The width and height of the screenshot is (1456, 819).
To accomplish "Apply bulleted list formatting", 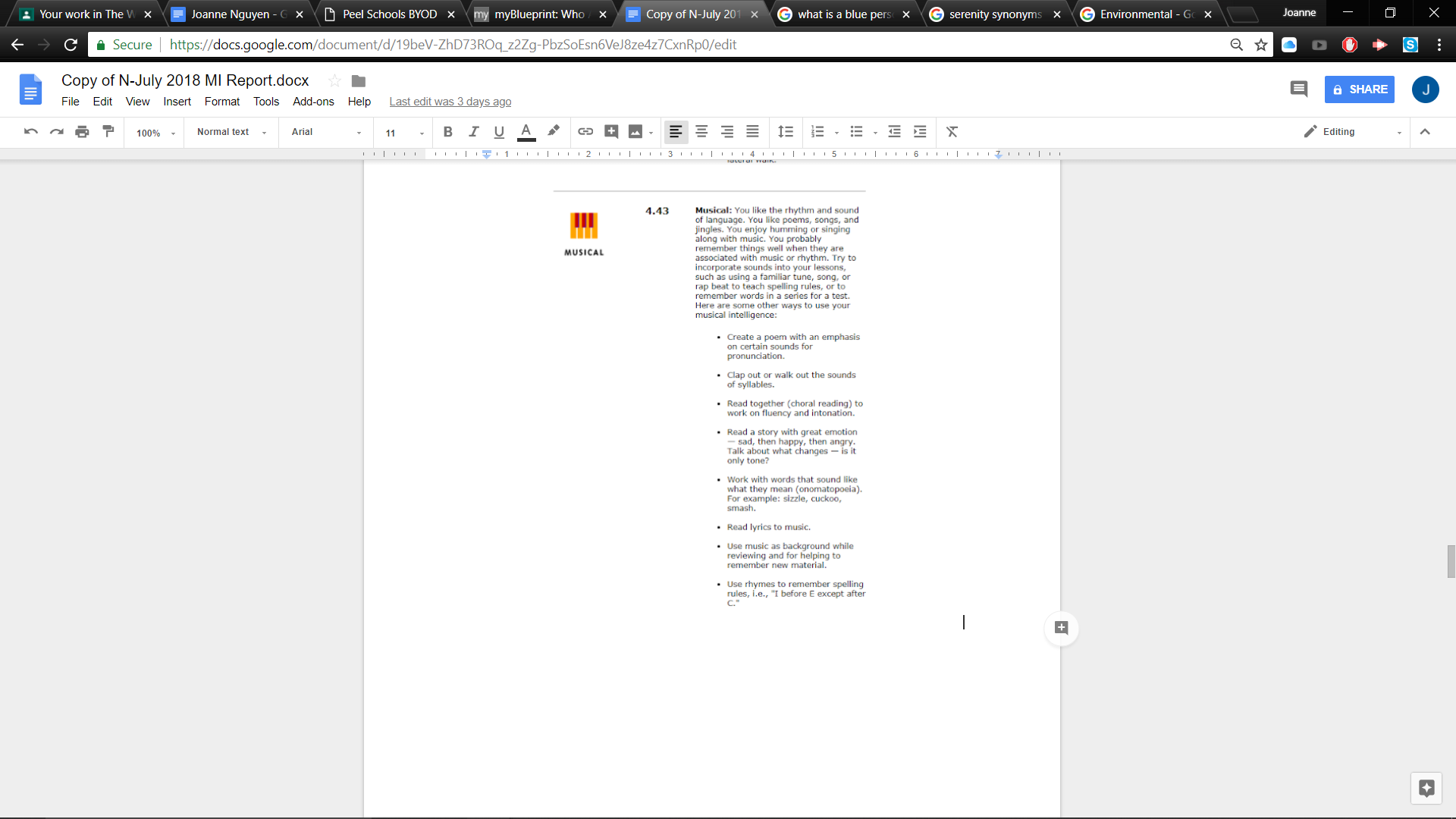I will click(857, 132).
